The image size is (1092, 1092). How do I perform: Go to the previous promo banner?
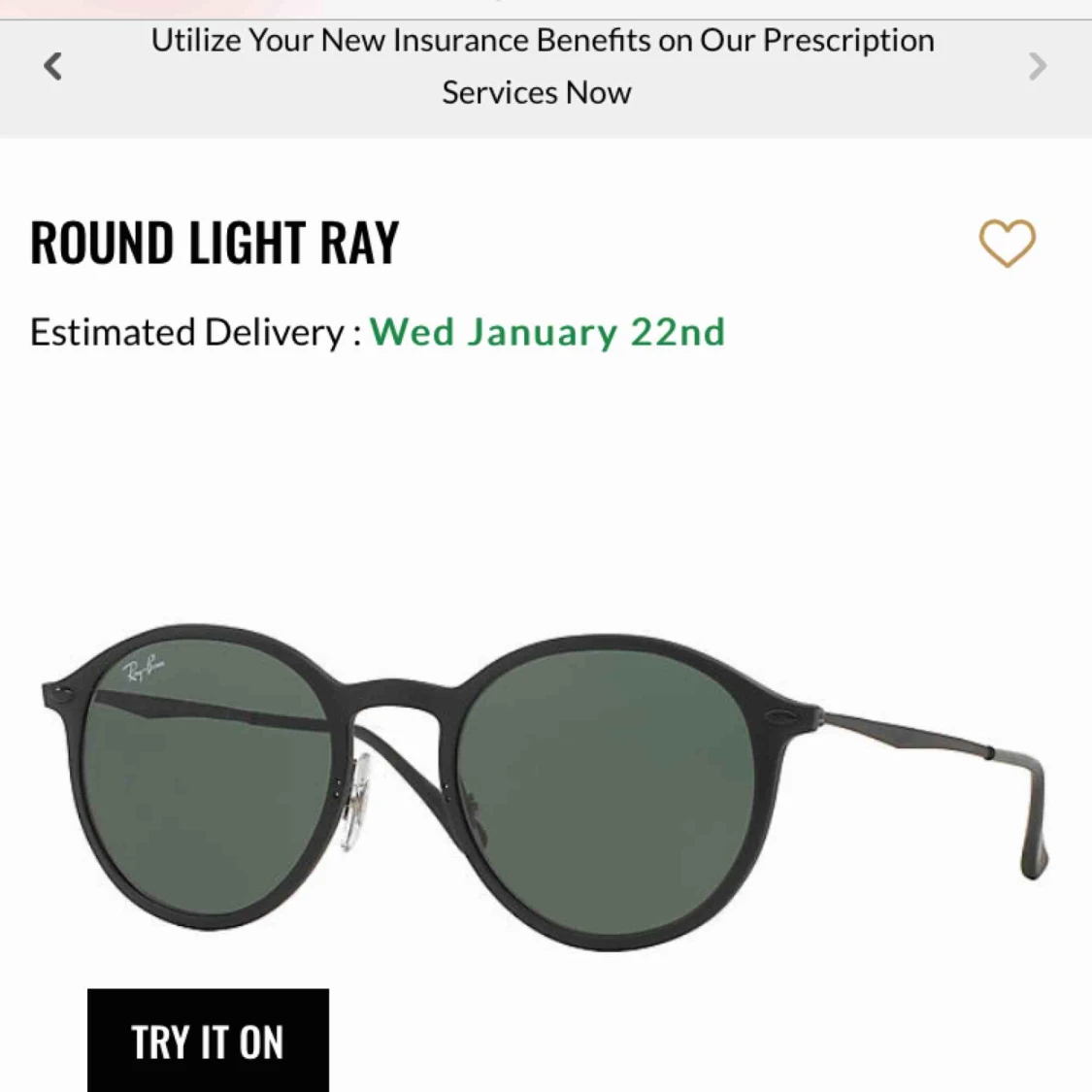pos(53,66)
